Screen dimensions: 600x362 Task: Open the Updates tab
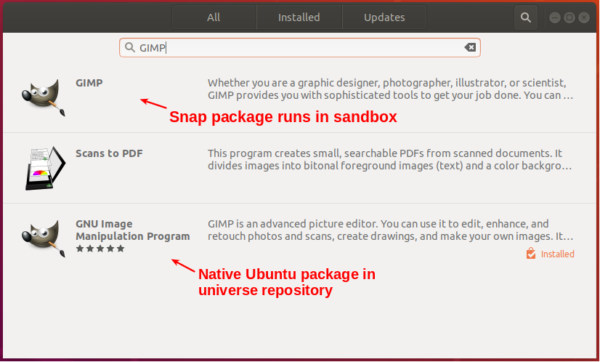(x=384, y=17)
